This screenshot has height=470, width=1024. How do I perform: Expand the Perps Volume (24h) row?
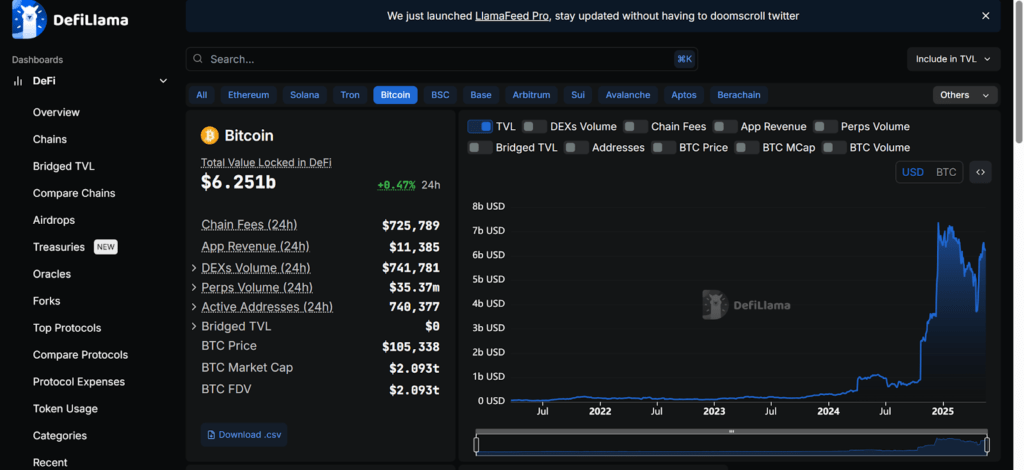[x=194, y=287]
